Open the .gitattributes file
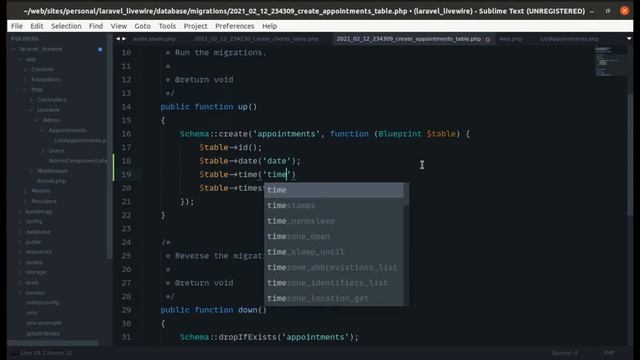This screenshot has height=360, width=640. [43, 333]
